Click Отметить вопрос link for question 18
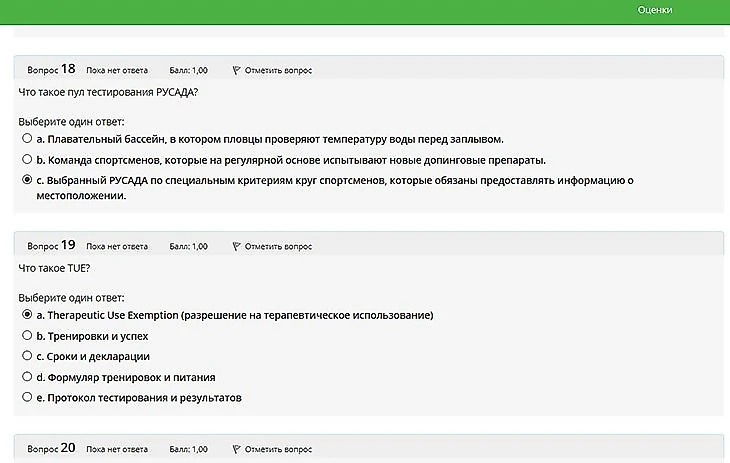The image size is (730, 463). coord(278,70)
